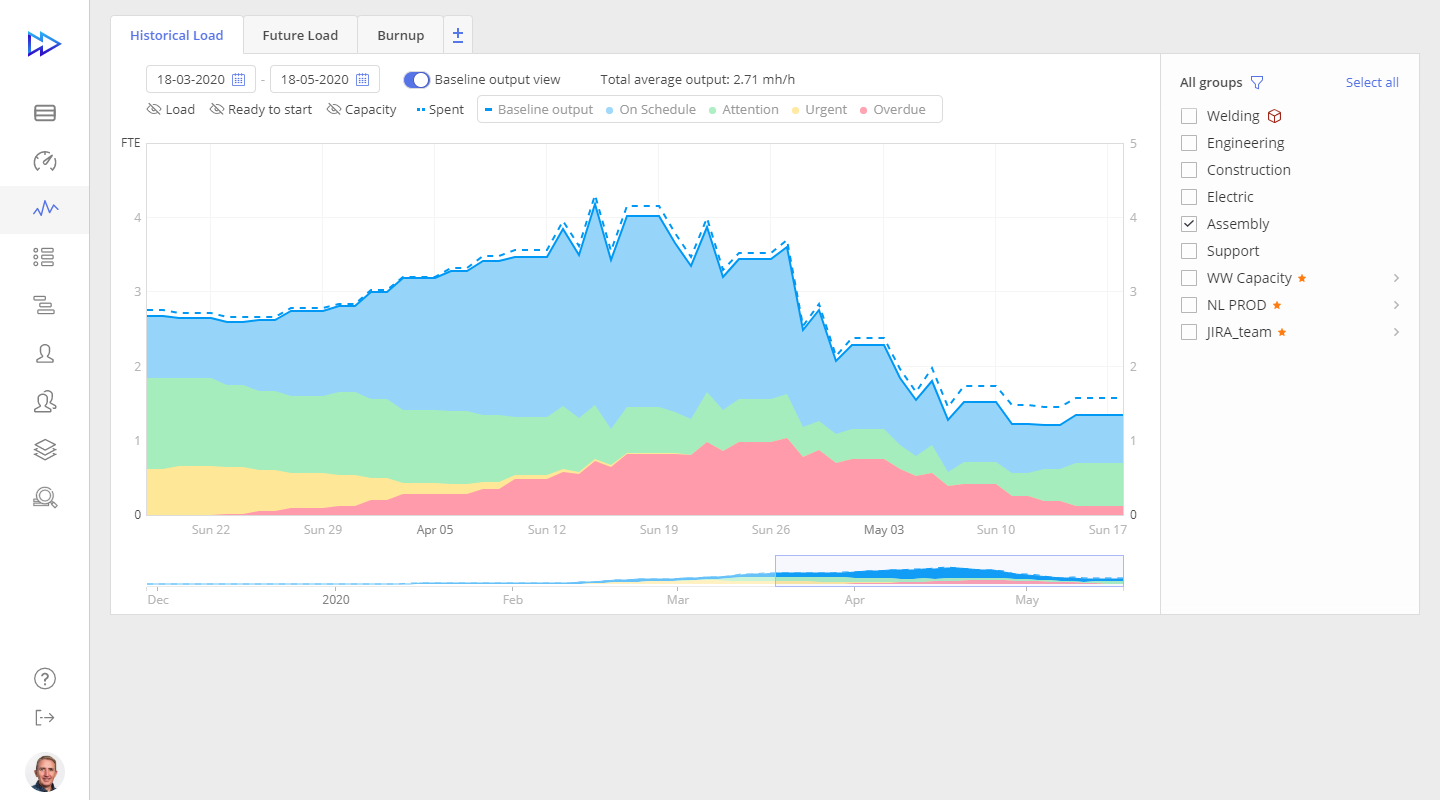Viewport: 1440px width, 800px height.
Task: Click the filter funnel icon beside All groups
Action: (1257, 83)
